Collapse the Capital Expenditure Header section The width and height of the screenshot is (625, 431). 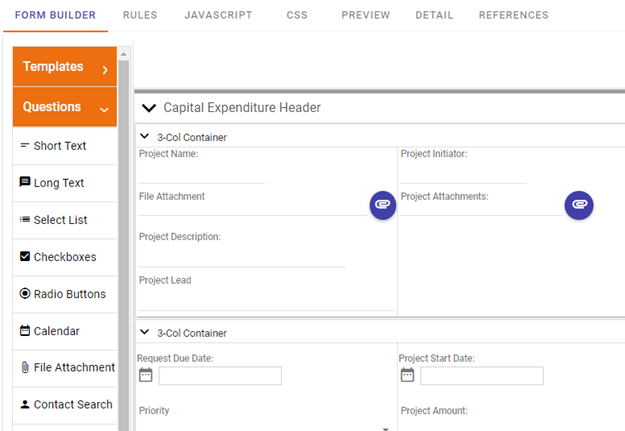tap(150, 108)
